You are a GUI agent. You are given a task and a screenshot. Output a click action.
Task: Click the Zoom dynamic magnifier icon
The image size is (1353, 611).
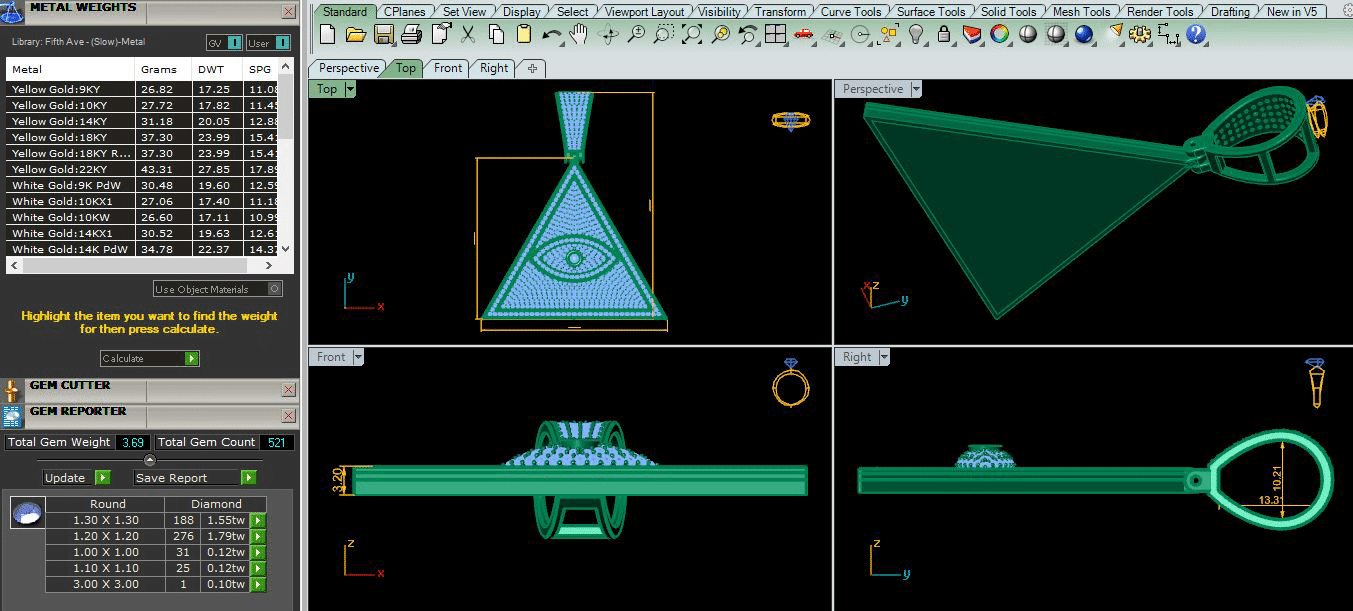coord(636,35)
